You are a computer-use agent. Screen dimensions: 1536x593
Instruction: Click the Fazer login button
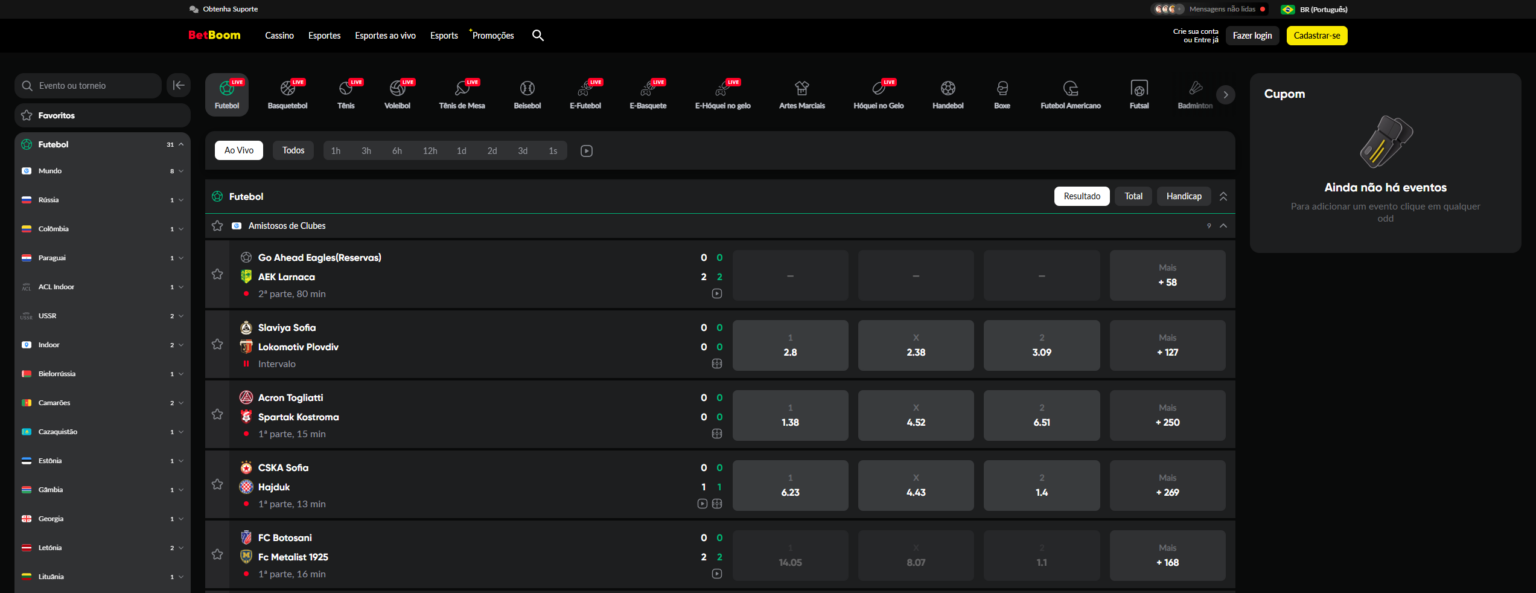click(1252, 35)
